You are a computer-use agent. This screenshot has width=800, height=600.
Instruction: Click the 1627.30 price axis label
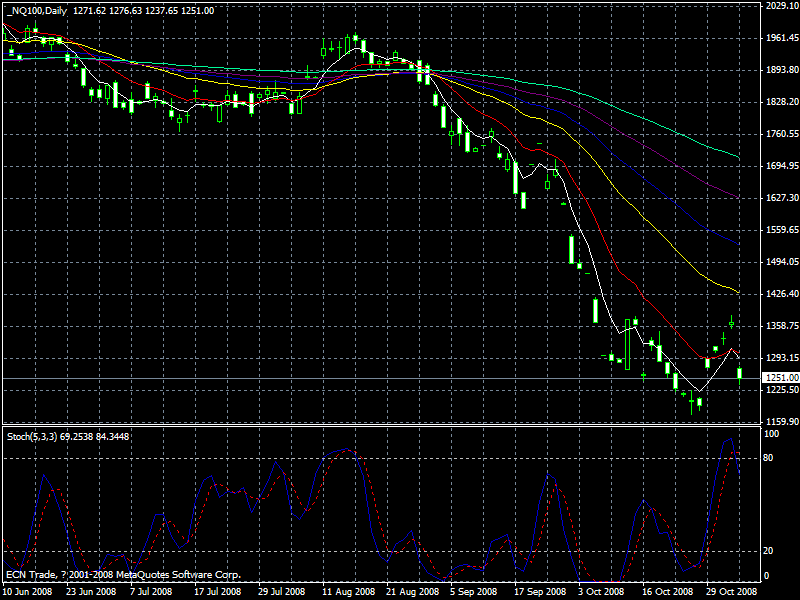[x=782, y=197]
